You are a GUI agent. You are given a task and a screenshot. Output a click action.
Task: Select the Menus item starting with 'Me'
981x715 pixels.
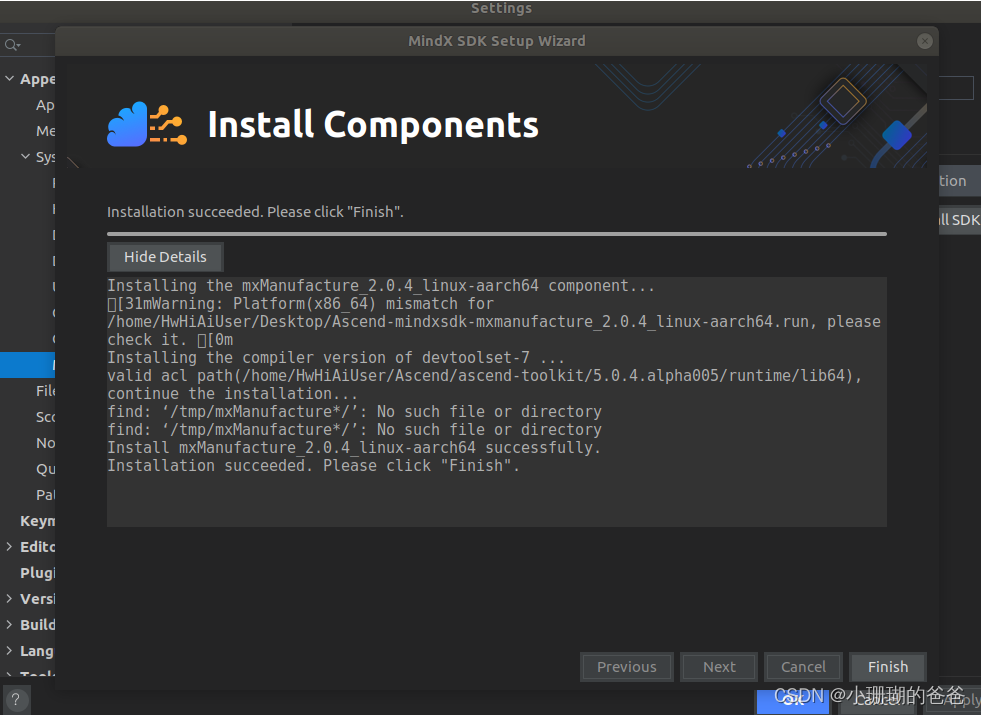coord(45,131)
